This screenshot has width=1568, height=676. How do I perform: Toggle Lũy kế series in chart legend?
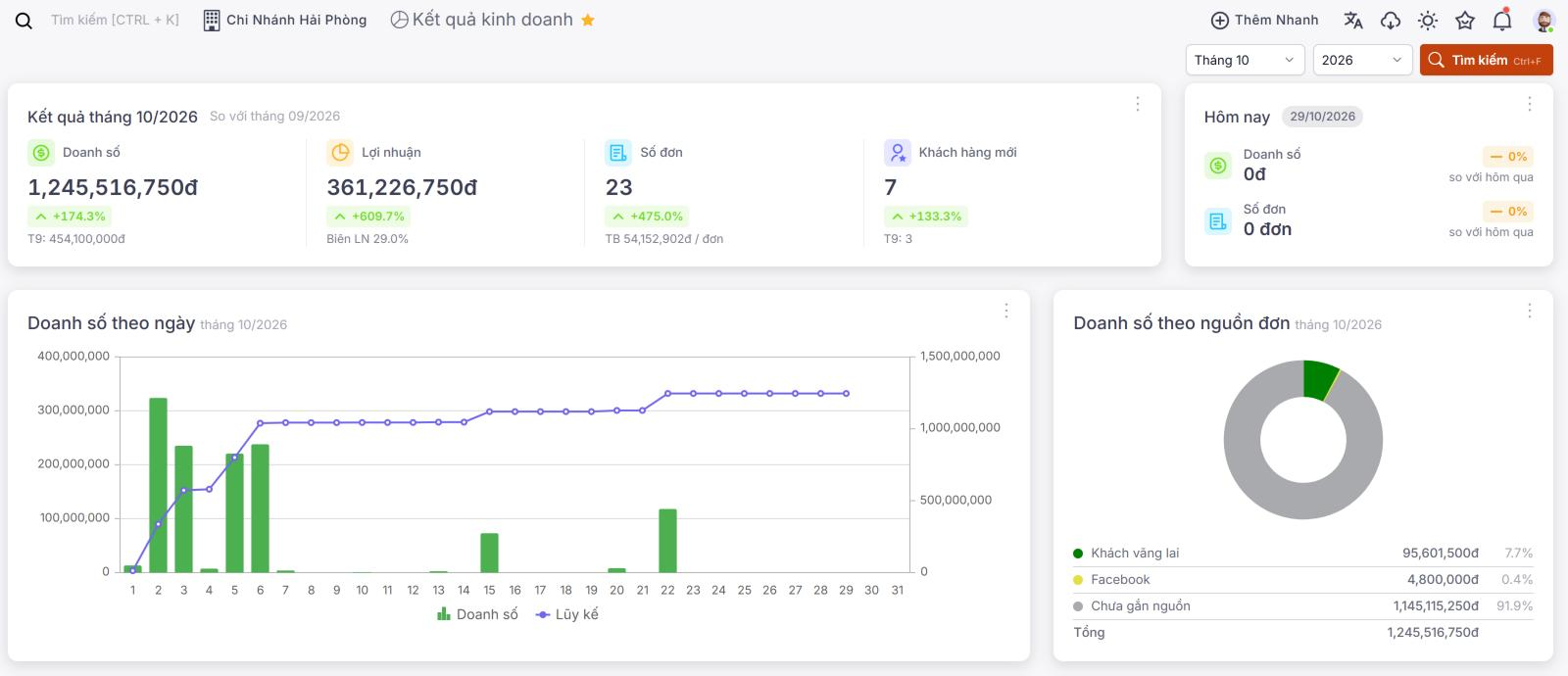[567, 614]
